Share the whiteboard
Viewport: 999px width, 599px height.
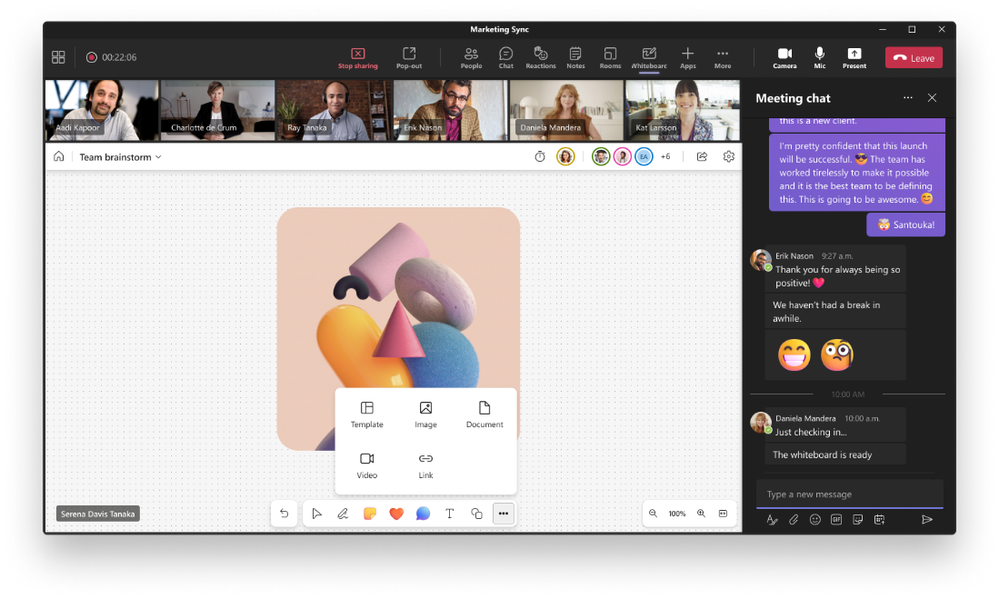click(701, 157)
